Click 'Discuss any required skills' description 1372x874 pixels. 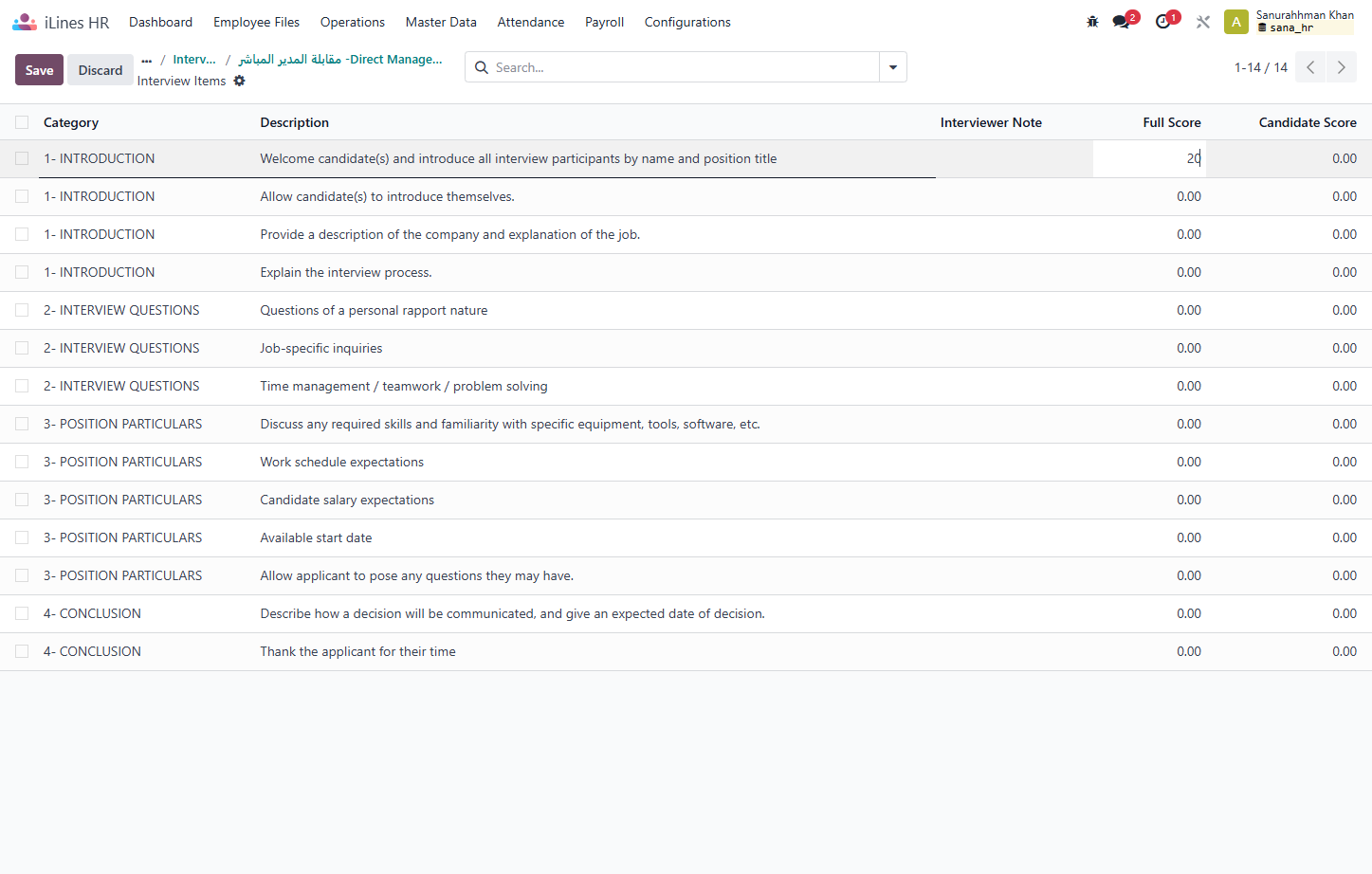click(510, 424)
